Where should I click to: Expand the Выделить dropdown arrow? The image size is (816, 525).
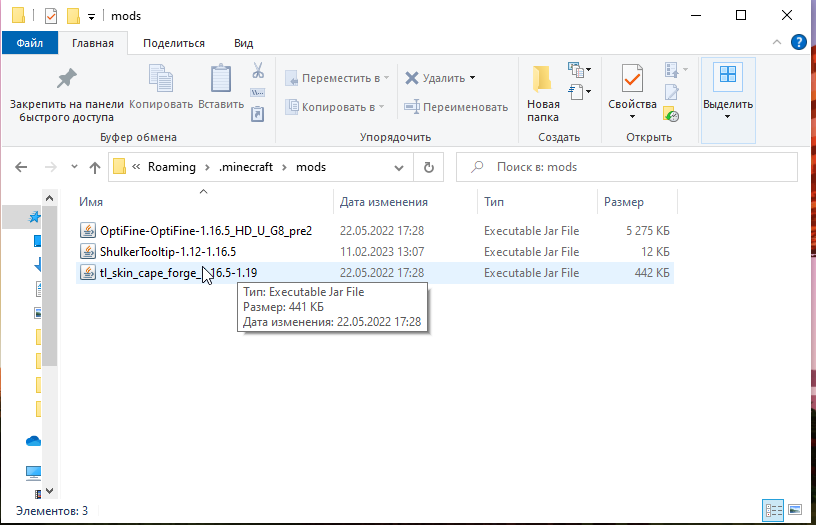(x=728, y=117)
